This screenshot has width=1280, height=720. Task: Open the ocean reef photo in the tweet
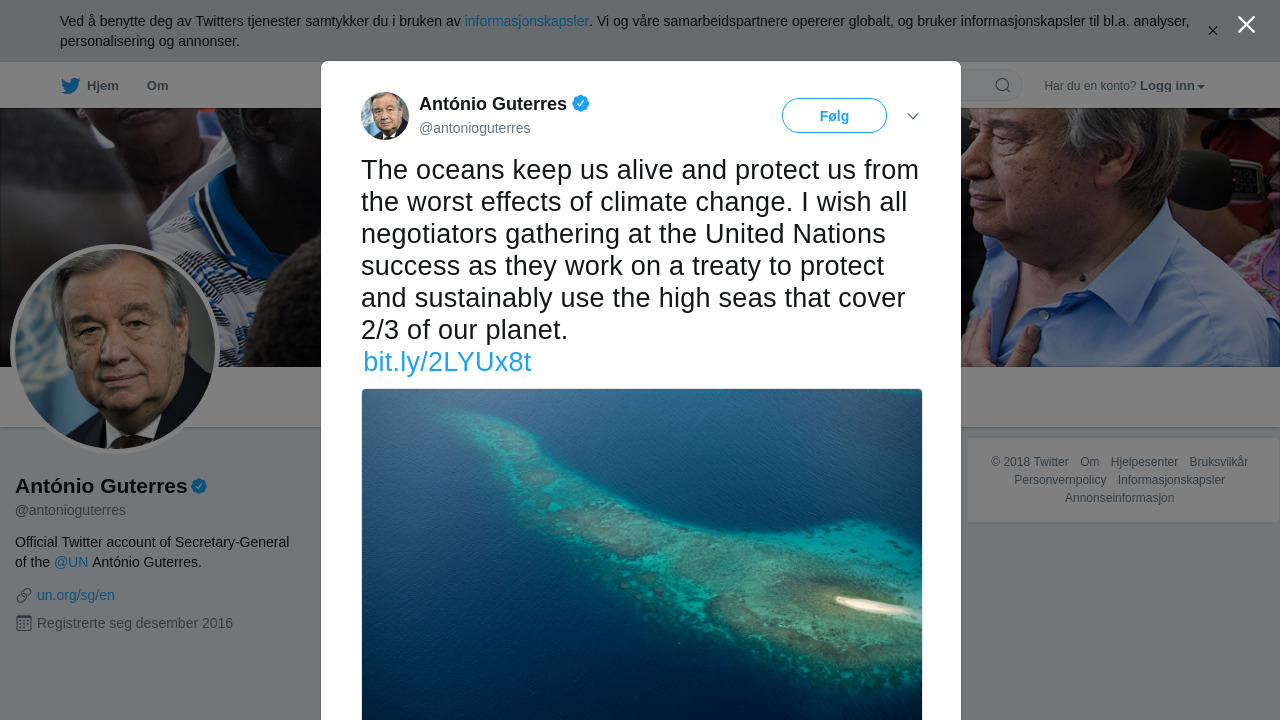[x=642, y=554]
